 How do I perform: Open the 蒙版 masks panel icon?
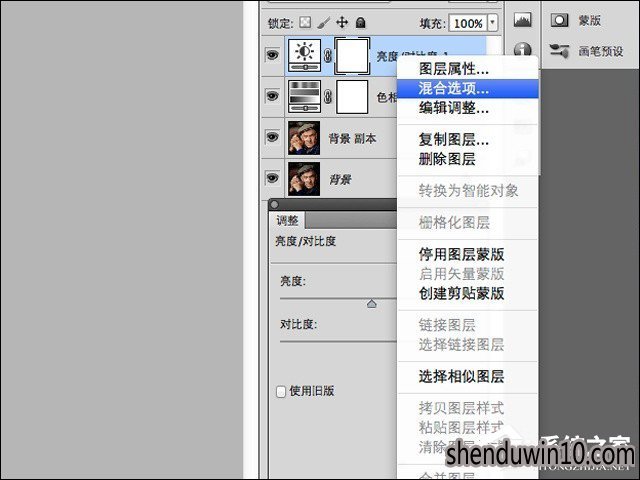(559, 20)
